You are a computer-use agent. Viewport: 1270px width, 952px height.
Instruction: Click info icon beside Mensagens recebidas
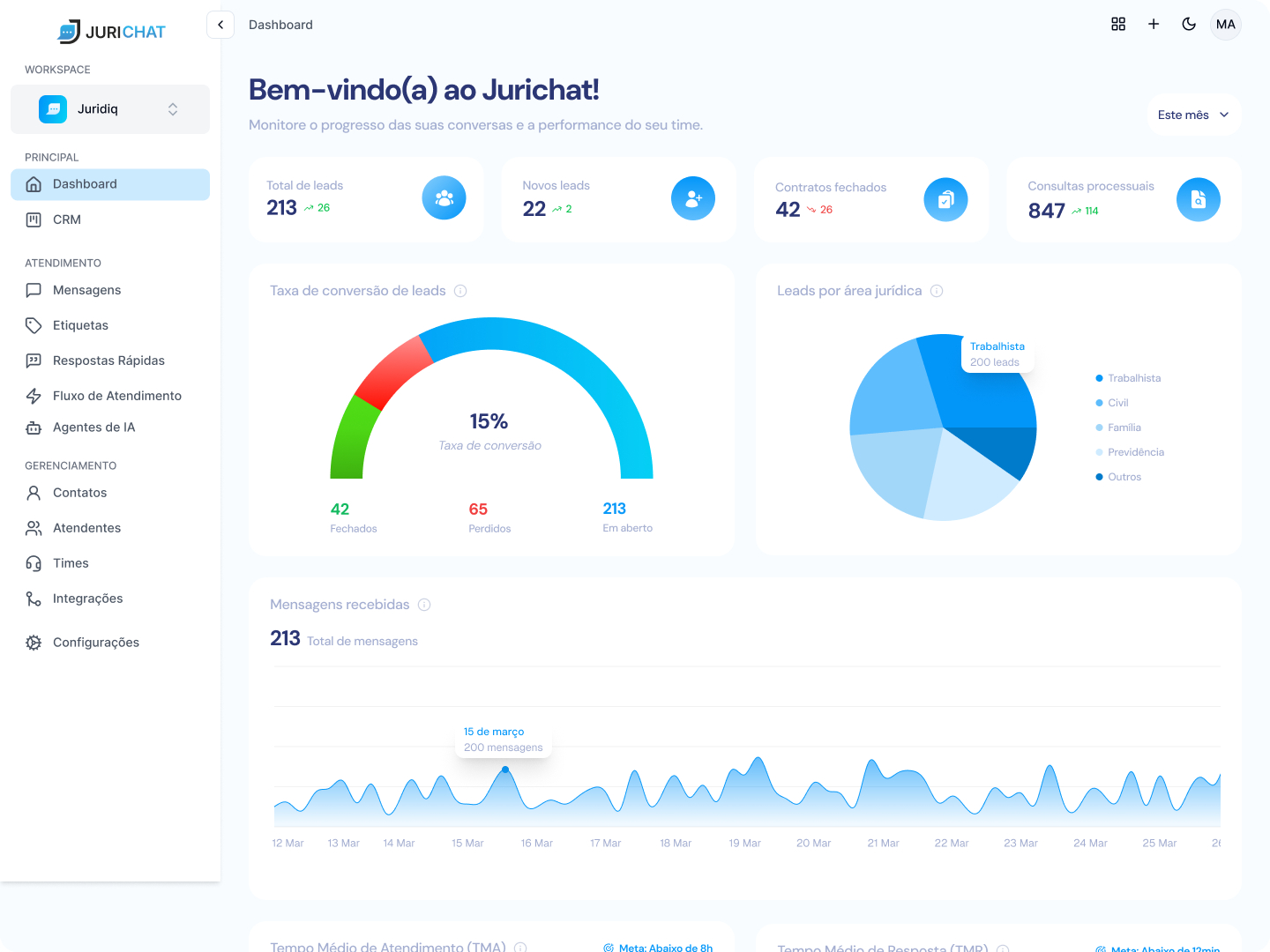coord(424,605)
